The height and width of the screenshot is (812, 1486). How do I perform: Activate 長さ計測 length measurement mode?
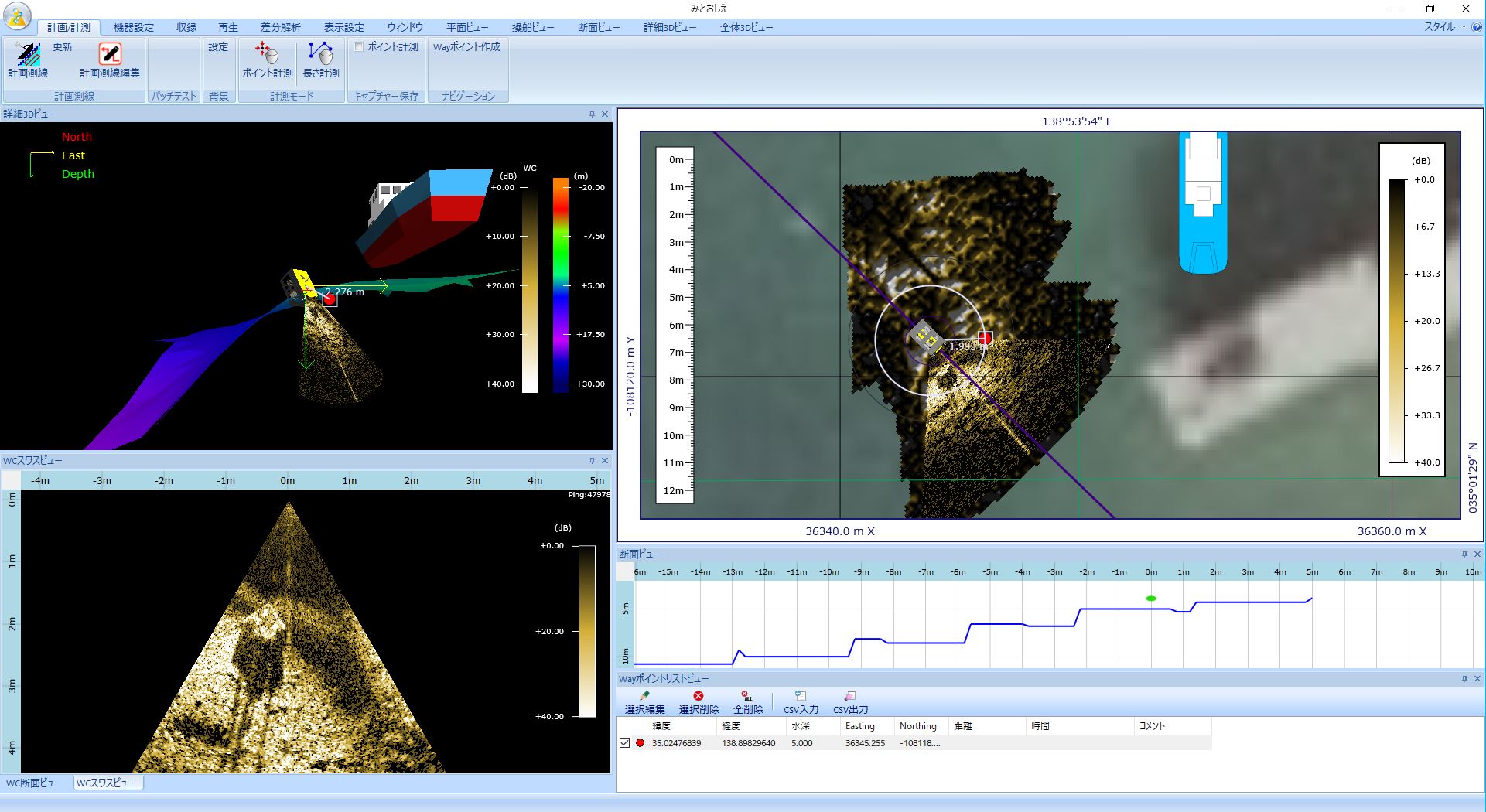(320, 60)
